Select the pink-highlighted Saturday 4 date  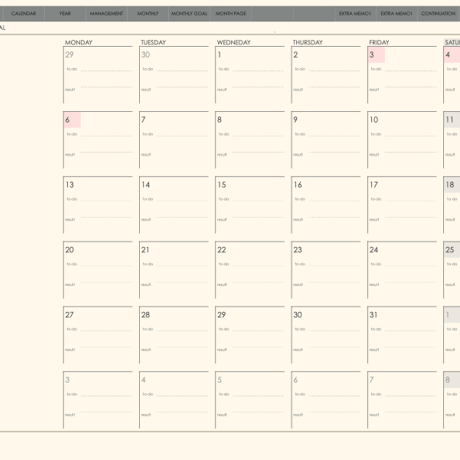[x=452, y=55]
